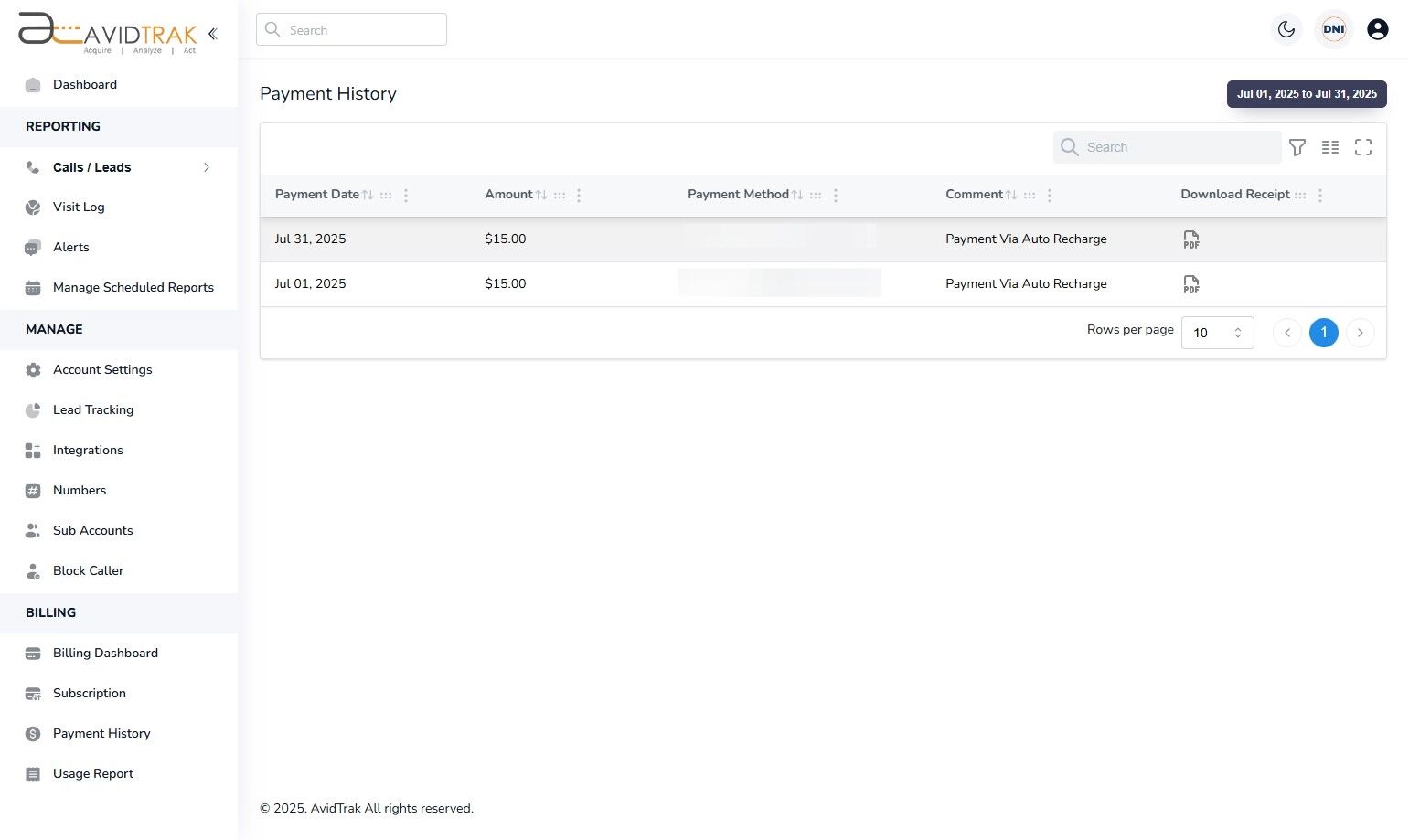The width and height of the screenshot is (1409, 840).
Task: Open the filter options for the table
Action: click(x=1297, y=147)
